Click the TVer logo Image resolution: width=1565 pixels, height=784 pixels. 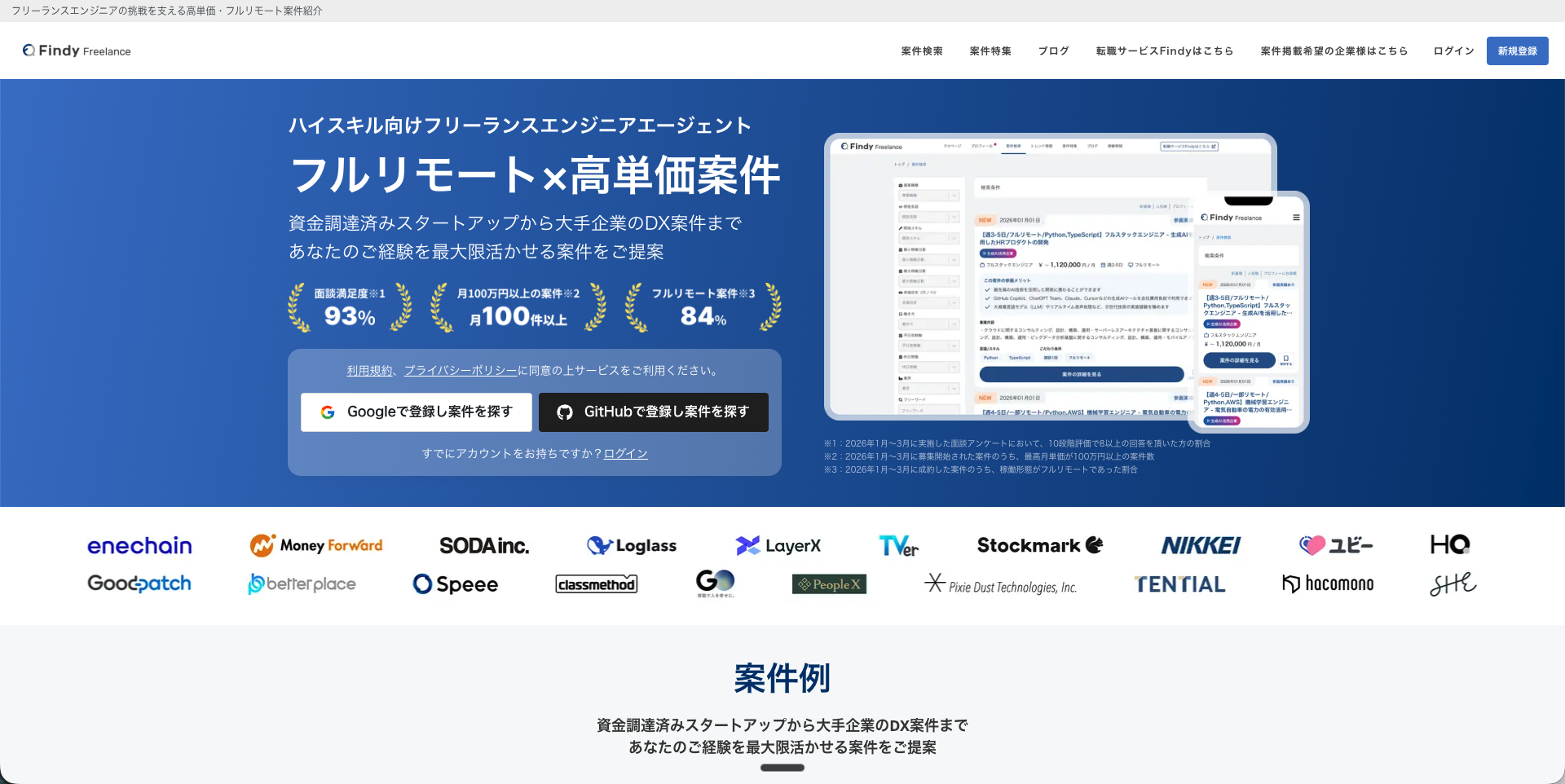899,545
